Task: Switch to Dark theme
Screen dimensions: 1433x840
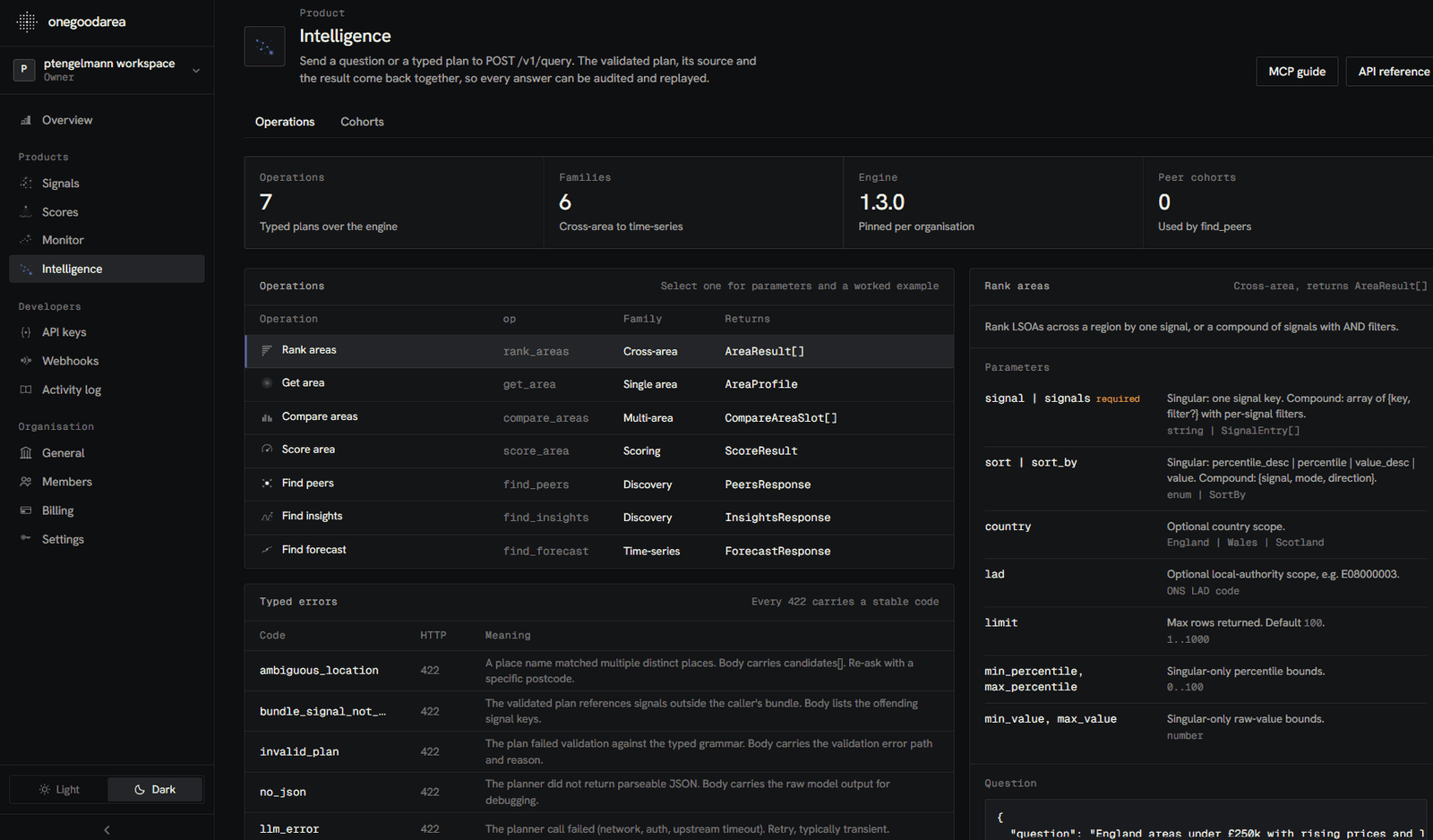Action: coord(155,790)
